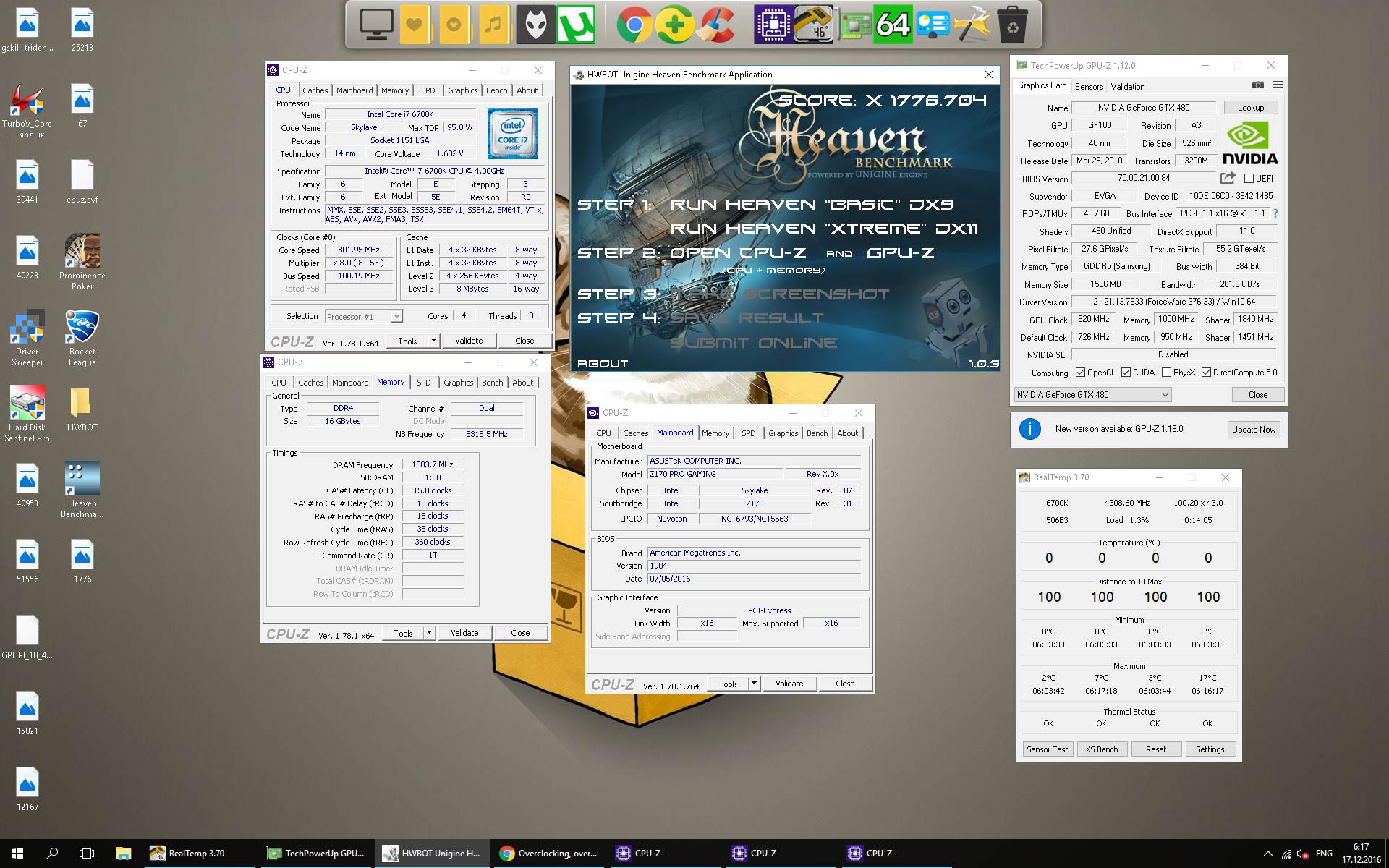Click the foobar2000 alien icon in the dock

point(535,25)
